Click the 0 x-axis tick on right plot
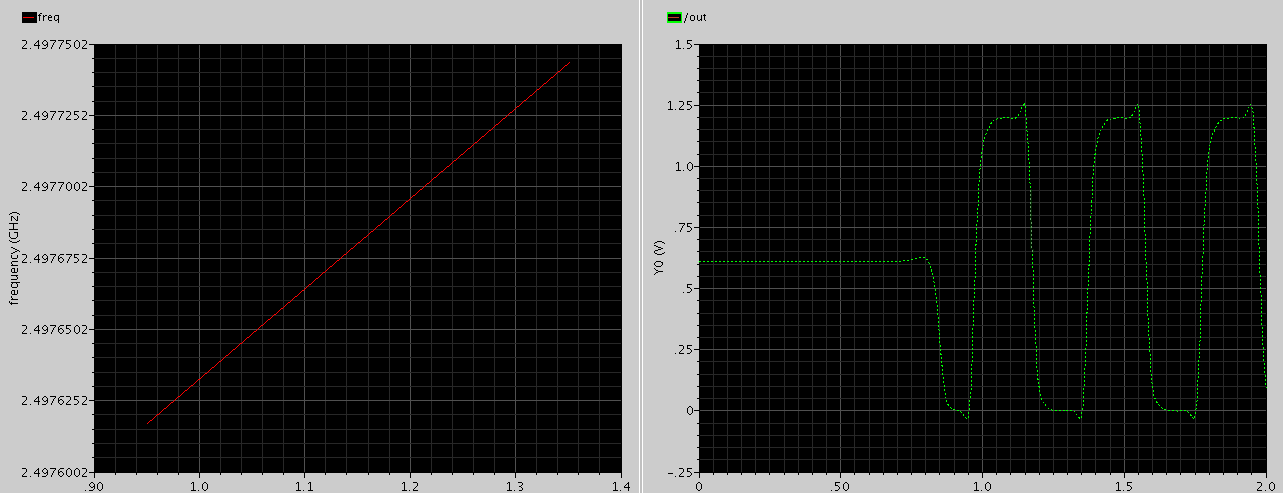 point(699,485)
